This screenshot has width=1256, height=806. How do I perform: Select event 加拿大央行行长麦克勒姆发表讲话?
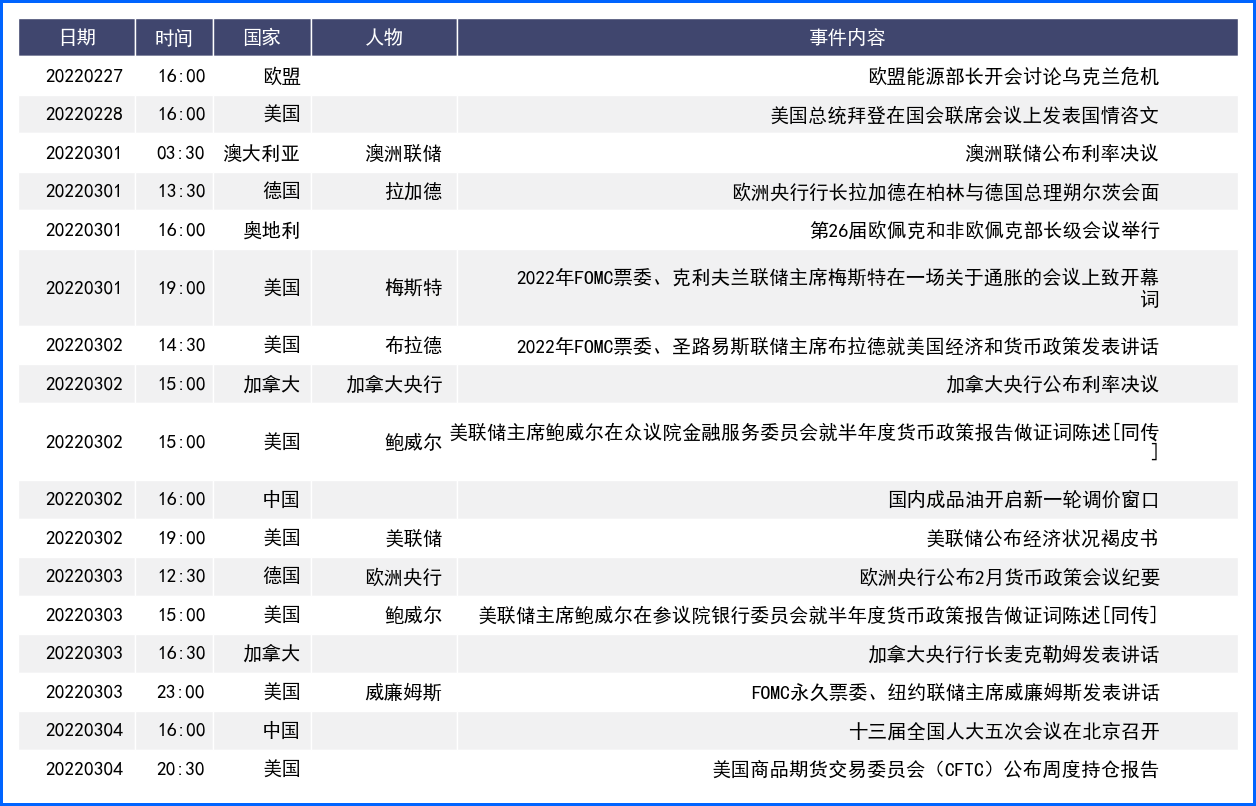click(1014, 654)
